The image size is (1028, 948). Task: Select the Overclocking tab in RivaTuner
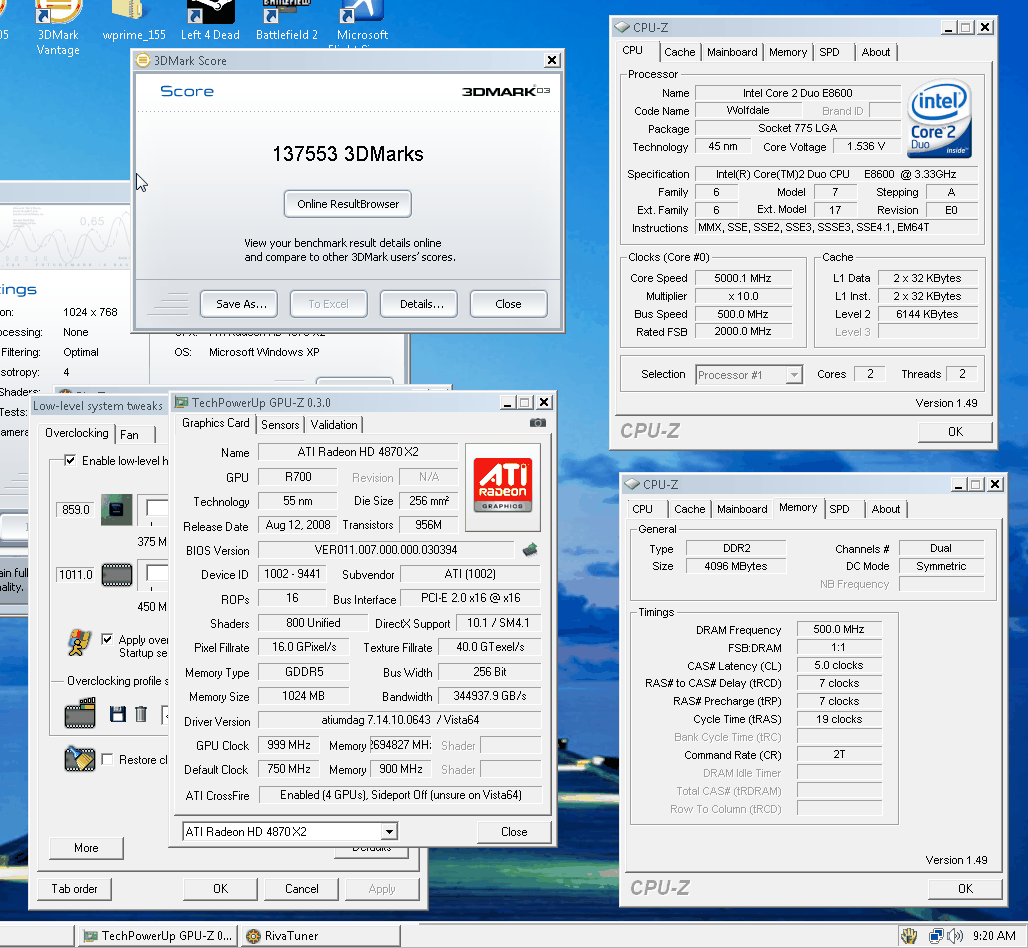pyautogui.click(x=77, y=433)
